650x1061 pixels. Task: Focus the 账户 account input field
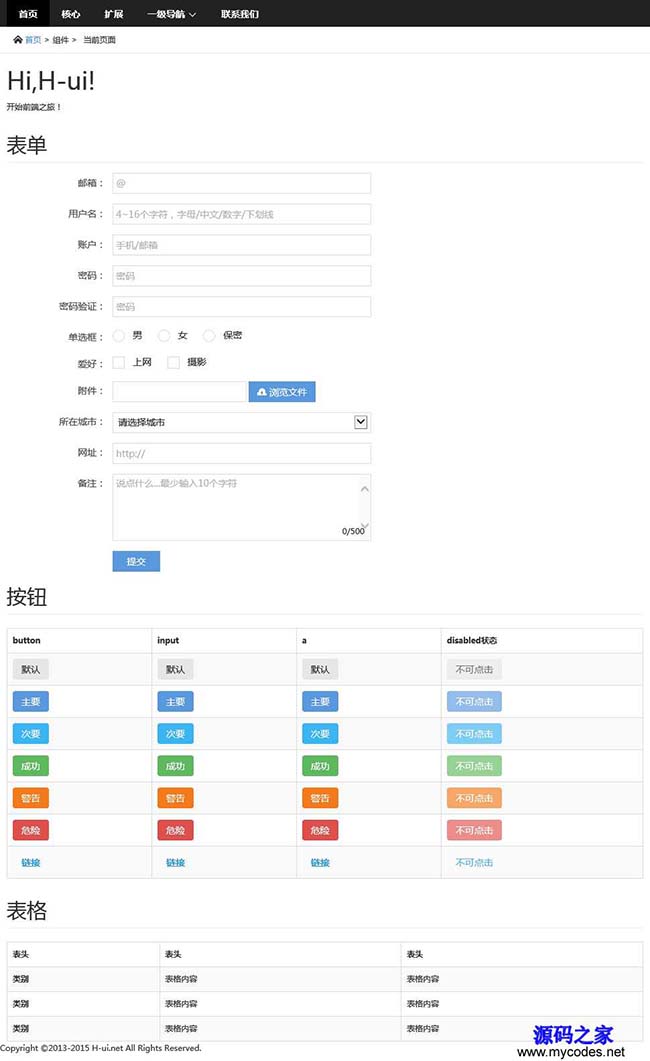pos(241,245)
